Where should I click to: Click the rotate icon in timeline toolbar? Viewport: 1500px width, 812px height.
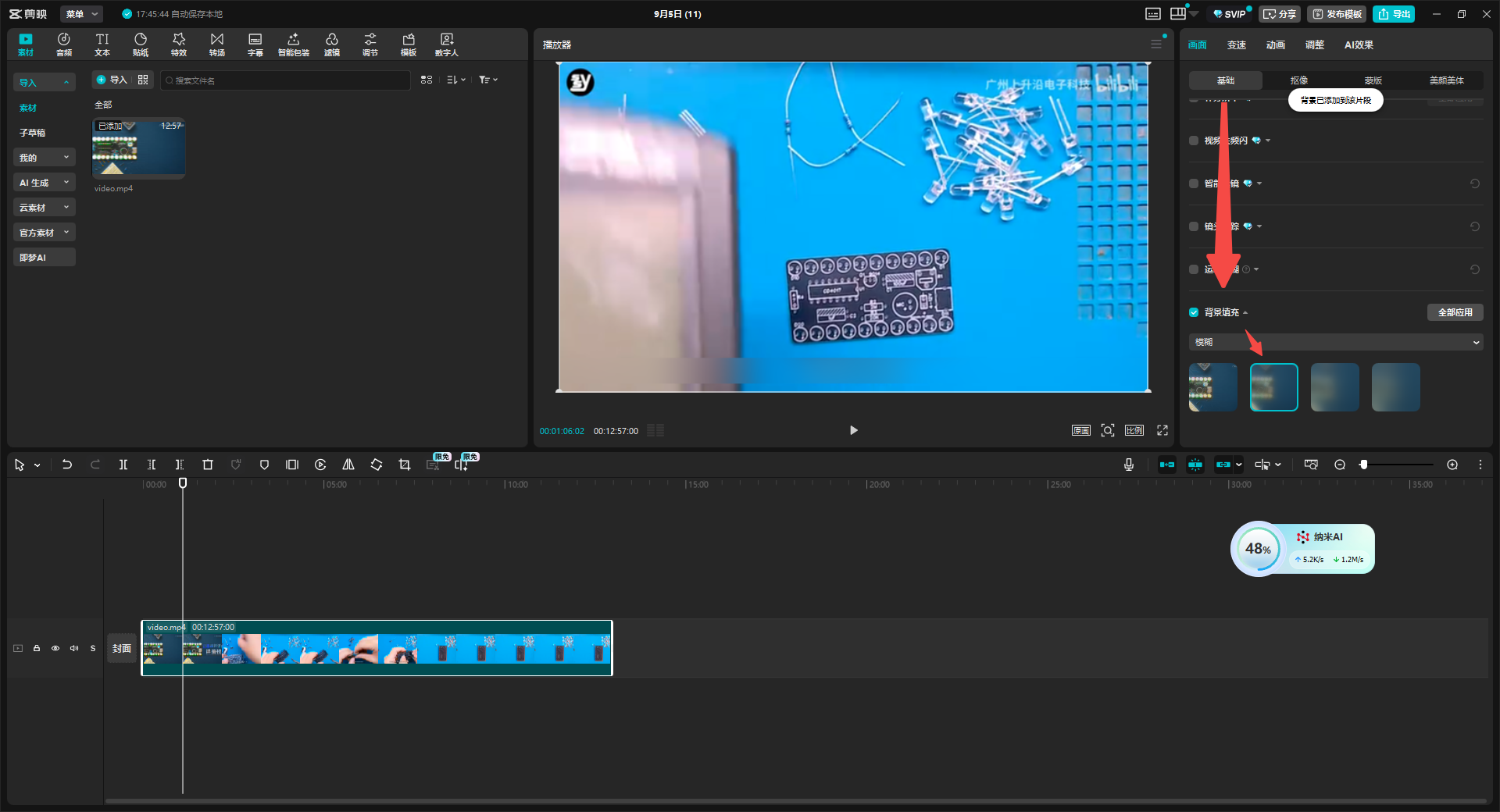[x=377, y=465]
